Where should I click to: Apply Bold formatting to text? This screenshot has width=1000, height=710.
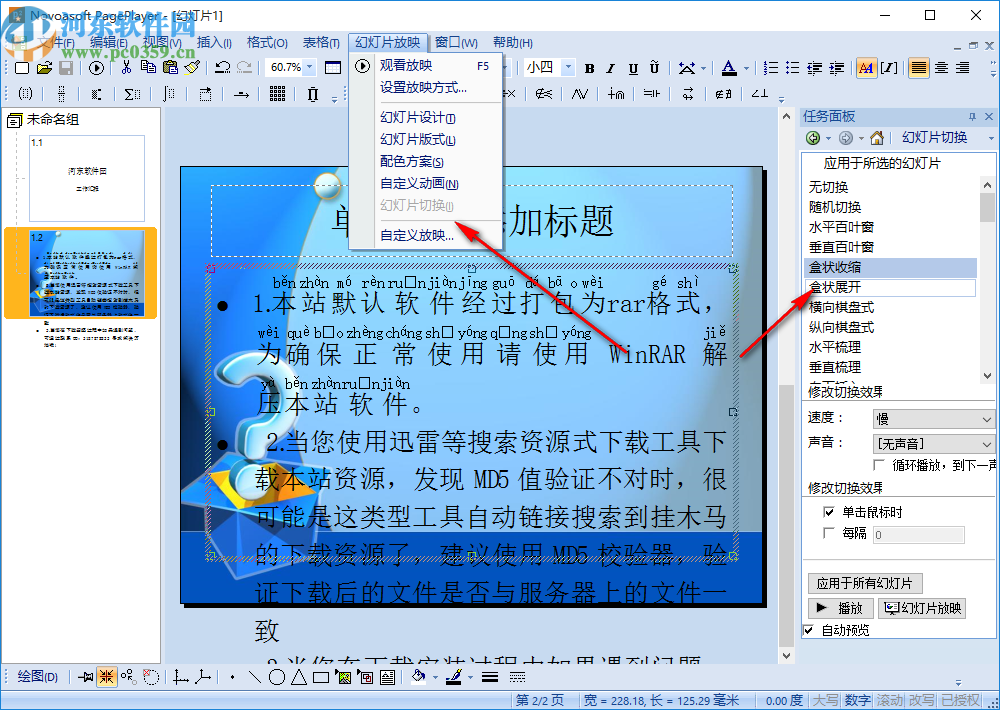click(x=589, y=68)
